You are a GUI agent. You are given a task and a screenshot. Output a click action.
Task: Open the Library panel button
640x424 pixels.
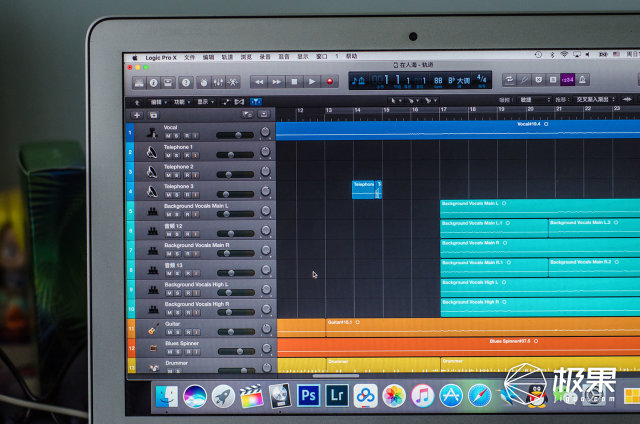139,83
